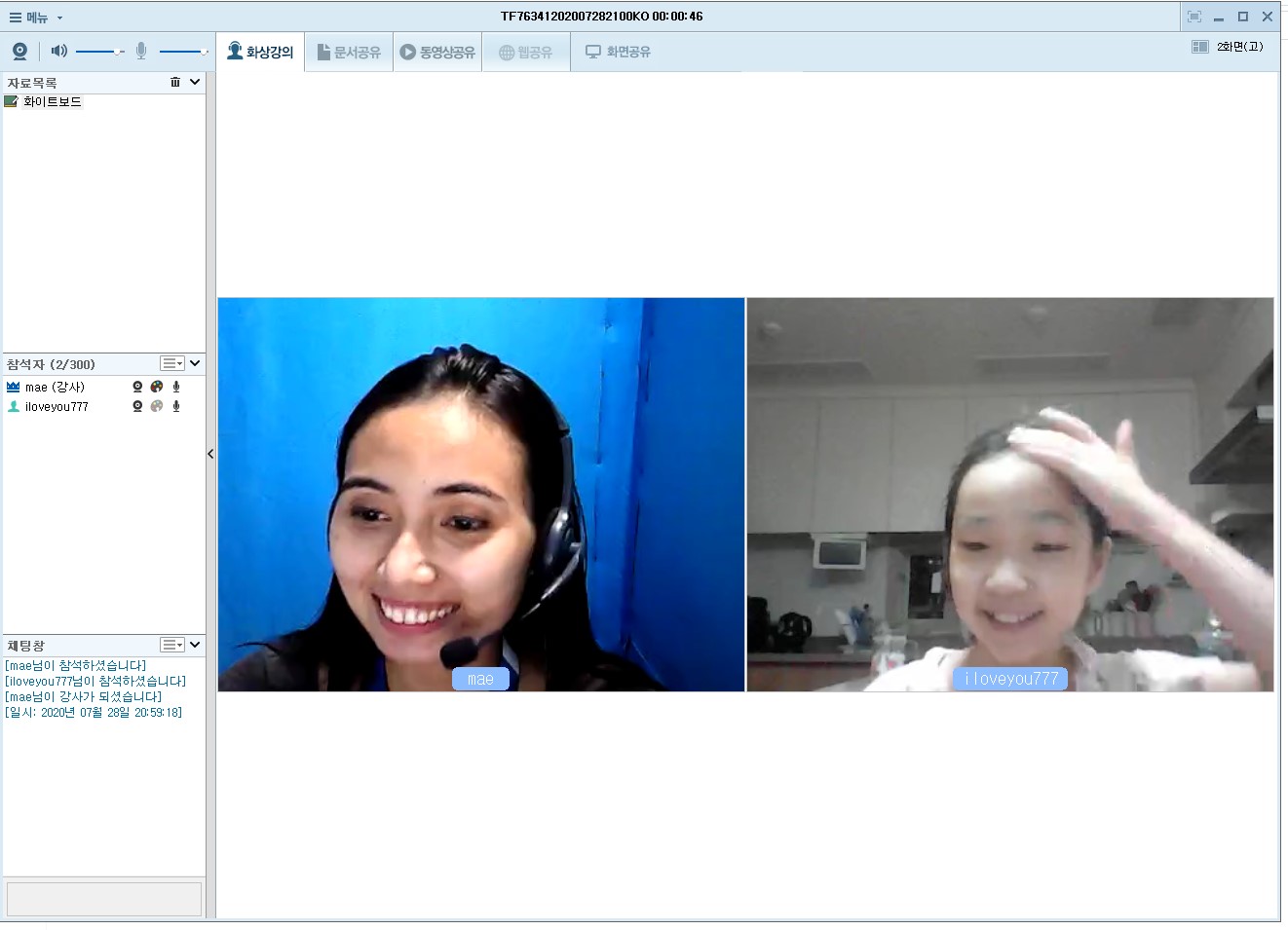The width and height of the screenshot is (1288, 930).
Task: Click the webcam icon in the top toolbar
Action: [19, 52]
